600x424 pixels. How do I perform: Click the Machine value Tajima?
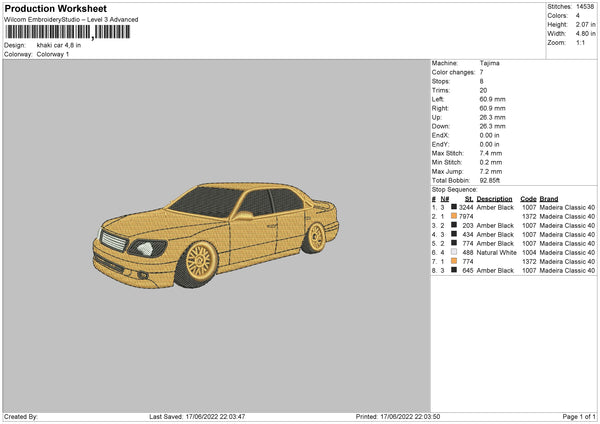click(490, 63)
